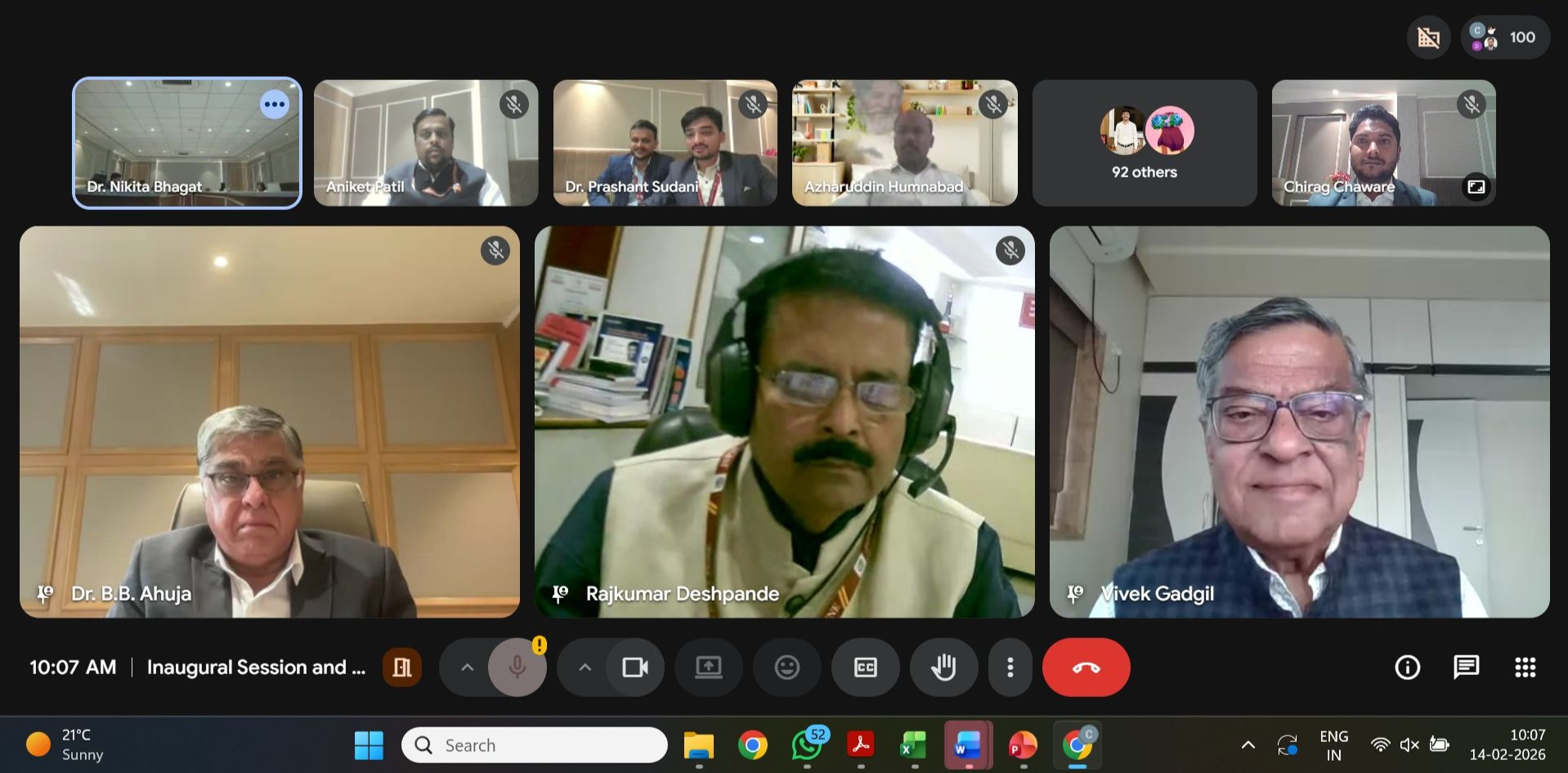The image size is (1568, 773).
Task: Show all 100 participants list
Action: pos(1504,38)
